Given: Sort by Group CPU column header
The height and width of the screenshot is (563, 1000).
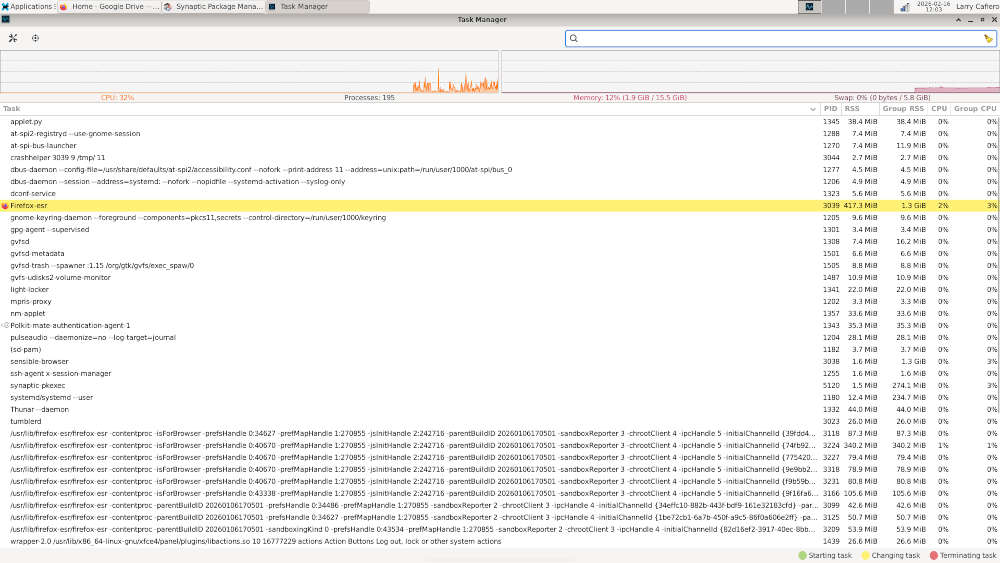Looking at the screenshot, I should 974,109.
